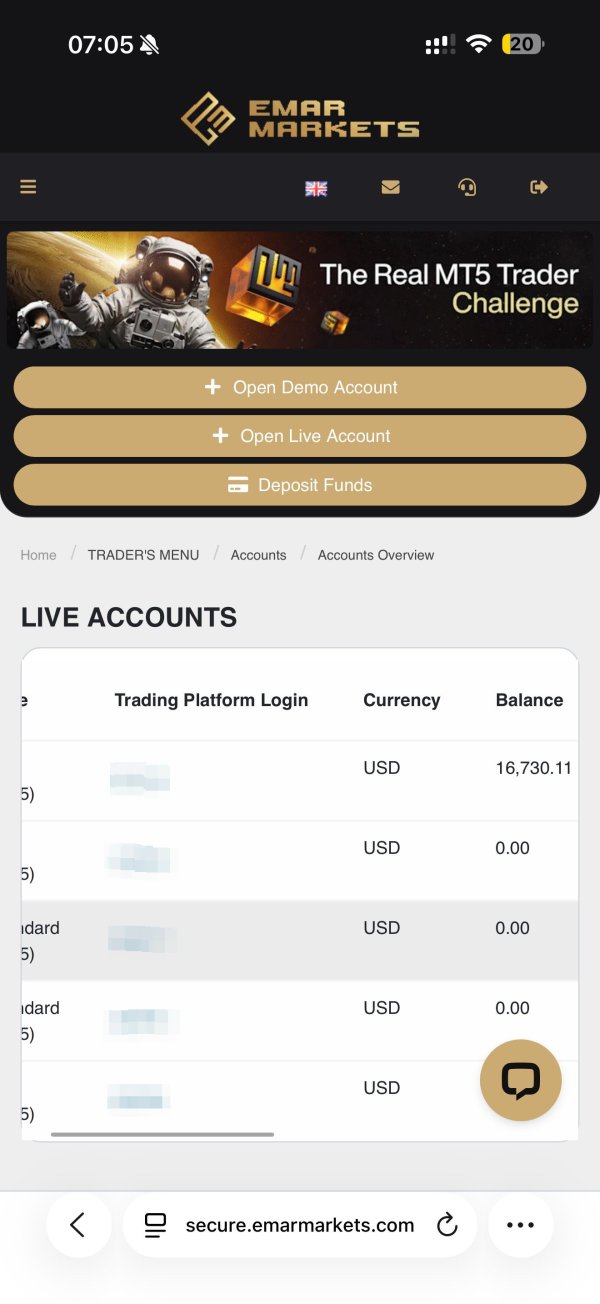Open the live chat bubble
600x1304 pixels.
pyautogui.click(x=520, y=1080)
